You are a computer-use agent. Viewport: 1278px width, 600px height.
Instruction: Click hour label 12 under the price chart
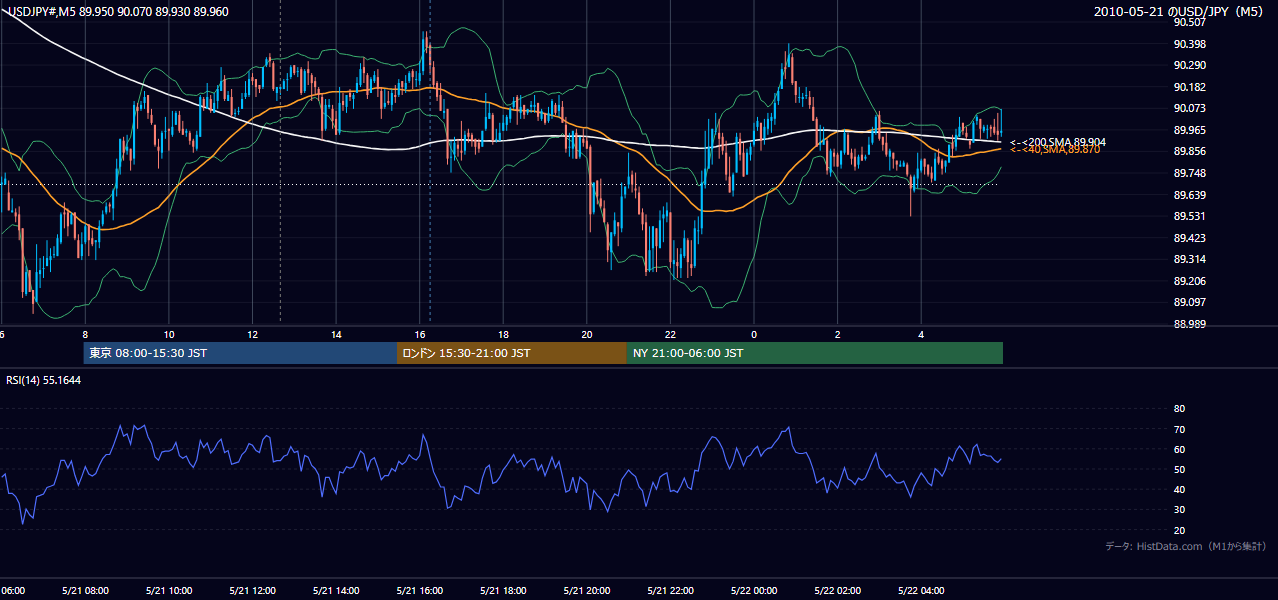[252, 335]
